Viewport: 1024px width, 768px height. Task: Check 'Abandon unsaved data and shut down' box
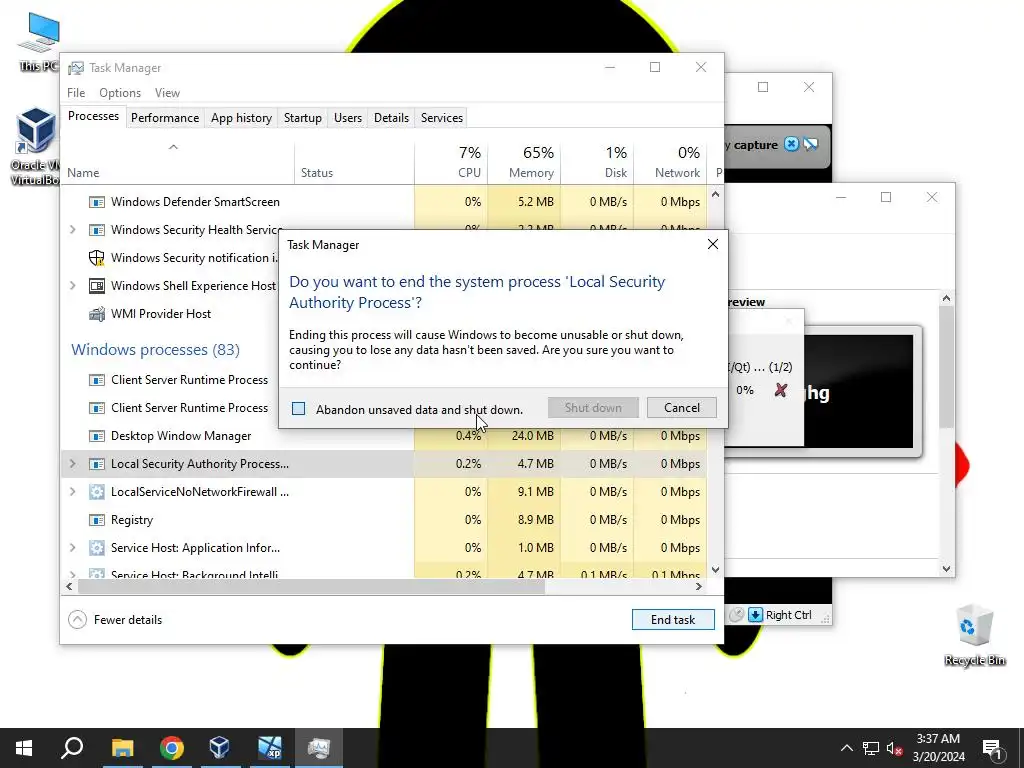[x=298, y=409]
